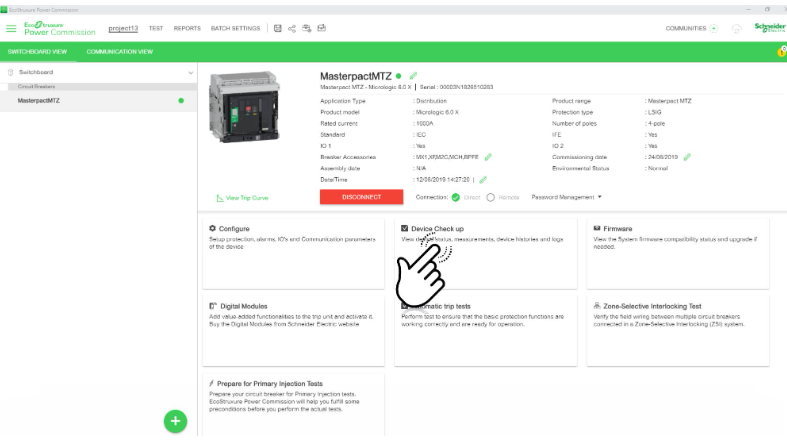Click the EcoStruxure Power Commission logo
Screen dimensions: 787x444
[59, 29]
